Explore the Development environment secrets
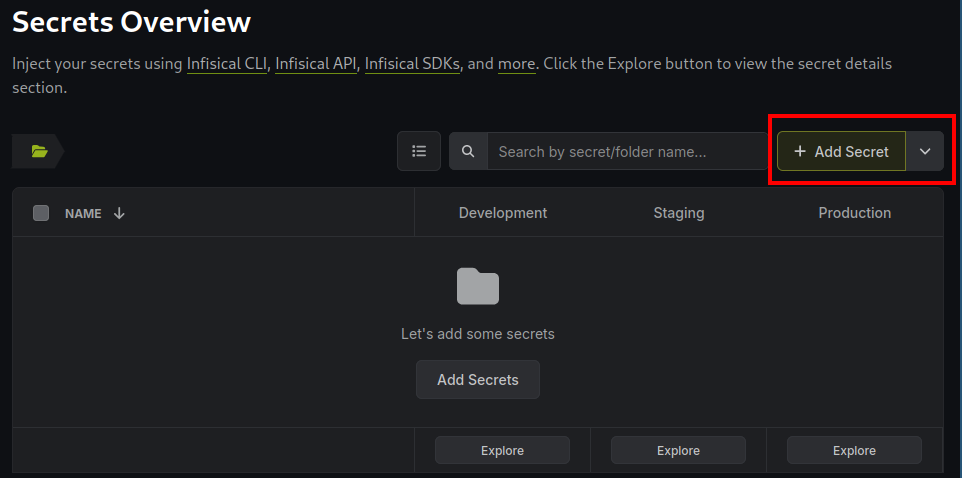Screen dimensions: 962x478 pyautogui.click(x=502, y=450)
